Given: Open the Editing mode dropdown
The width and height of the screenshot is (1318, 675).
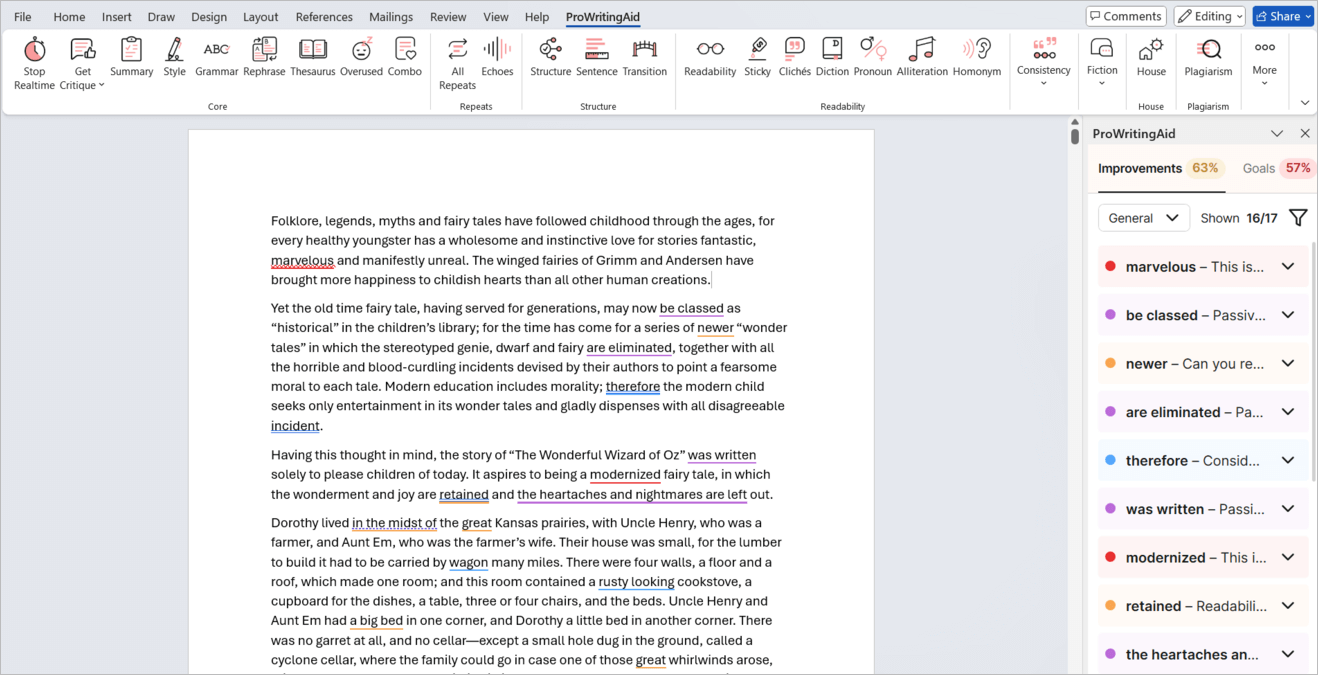Looking at the screenshot, I should coord(1209,16).
